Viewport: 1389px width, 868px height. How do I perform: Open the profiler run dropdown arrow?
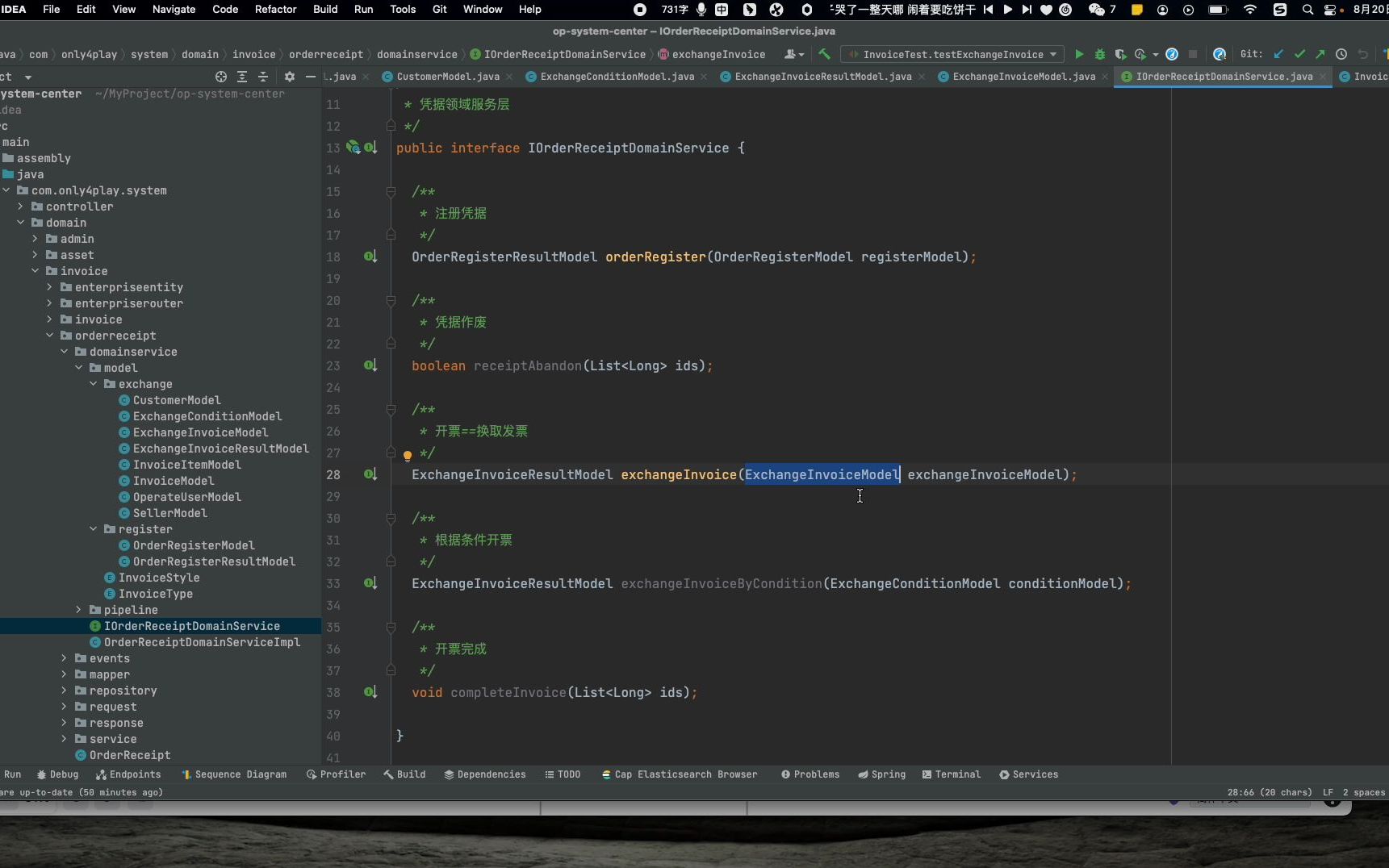click(1156, 54)
